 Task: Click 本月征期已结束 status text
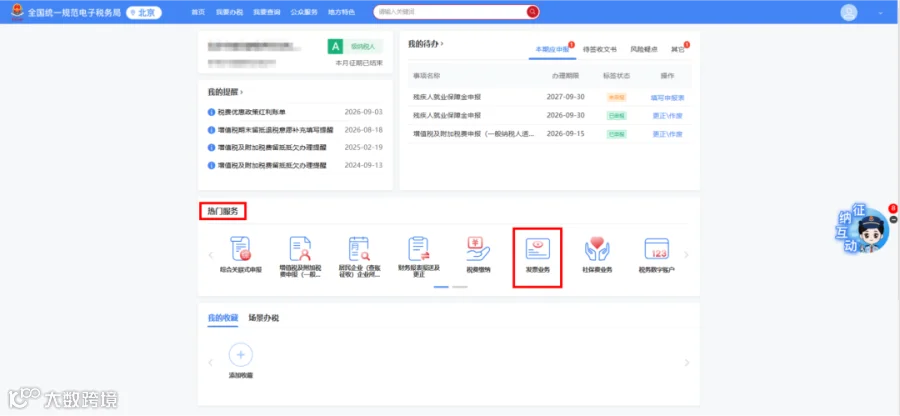(x=359, y=63)
